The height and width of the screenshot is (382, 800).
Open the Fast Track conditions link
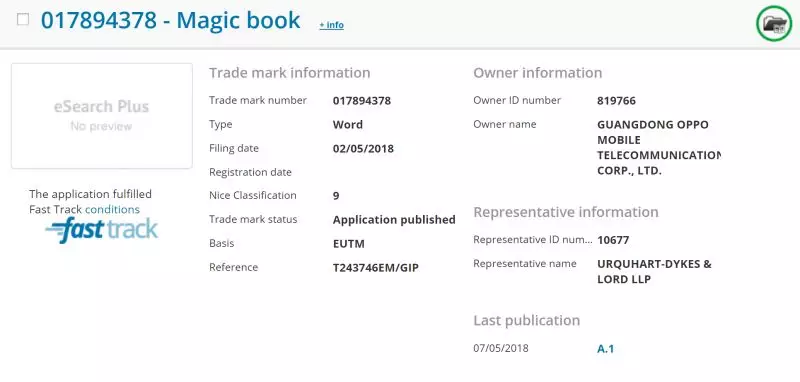(112, 210)
